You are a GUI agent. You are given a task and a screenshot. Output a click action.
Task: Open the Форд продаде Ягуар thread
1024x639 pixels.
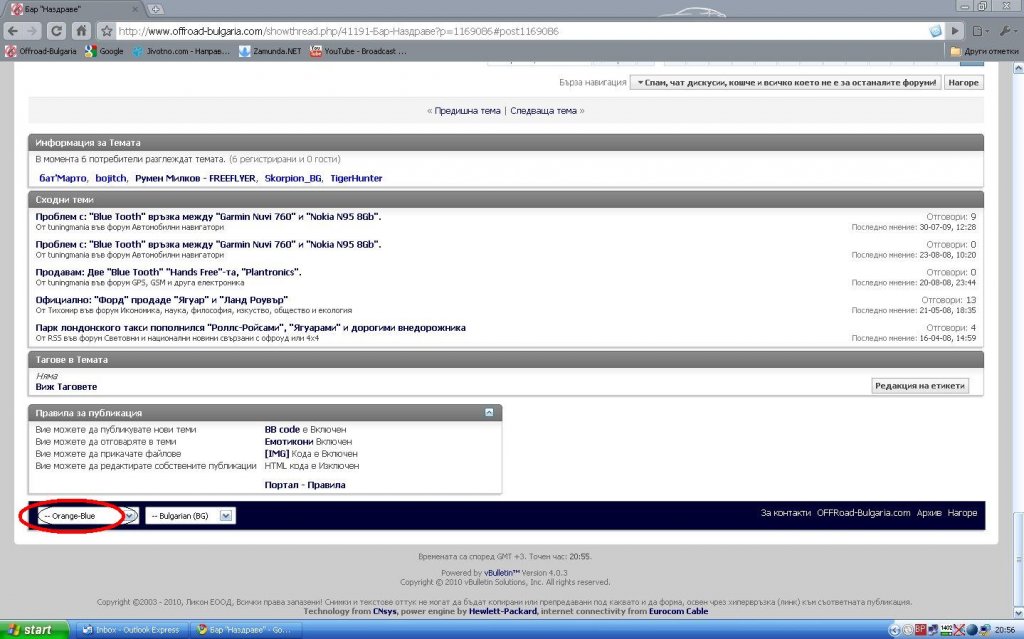pos(161,300)
